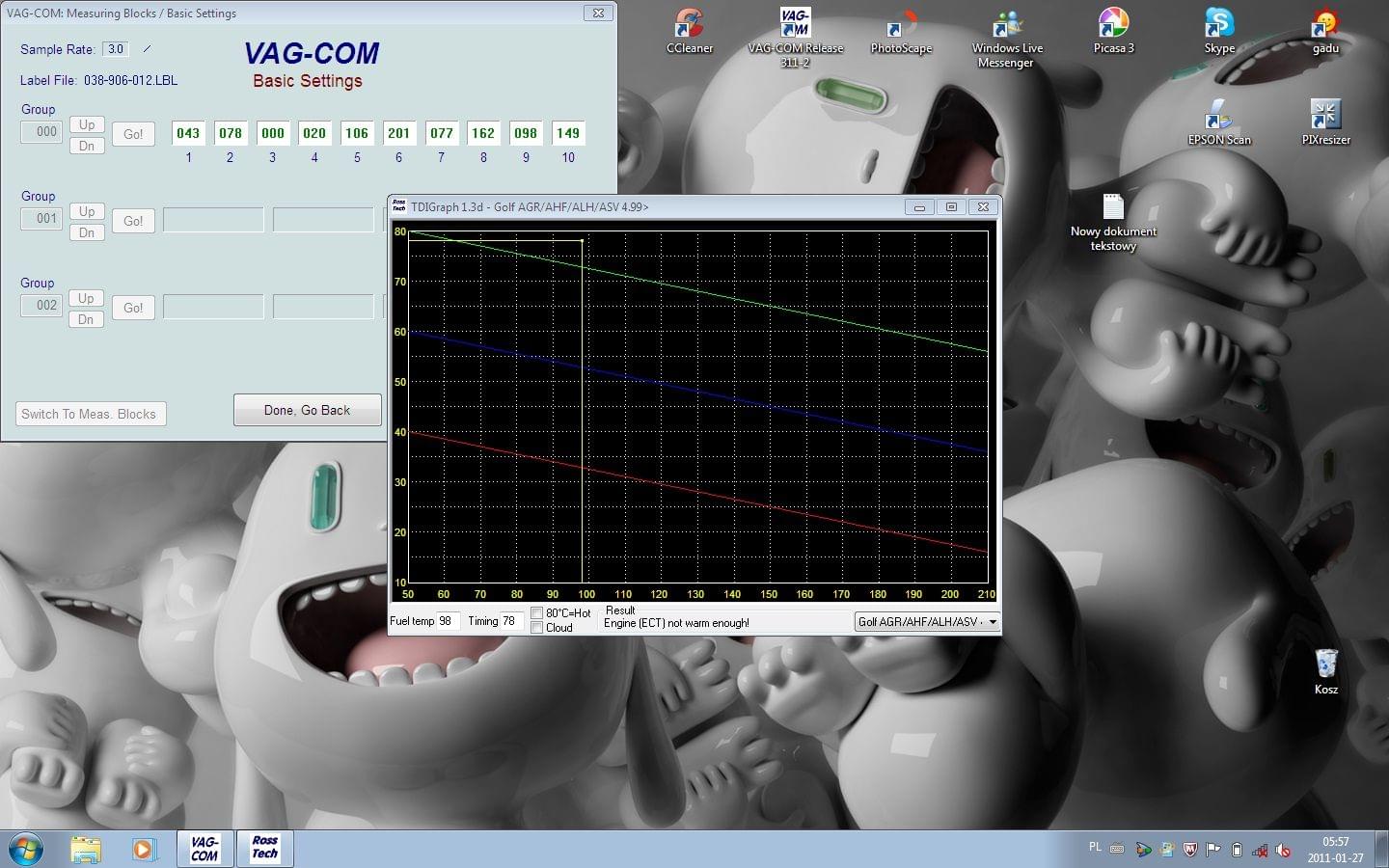
Task: Select Nowy dokument tekstowy file icon
Action: 1113,222
